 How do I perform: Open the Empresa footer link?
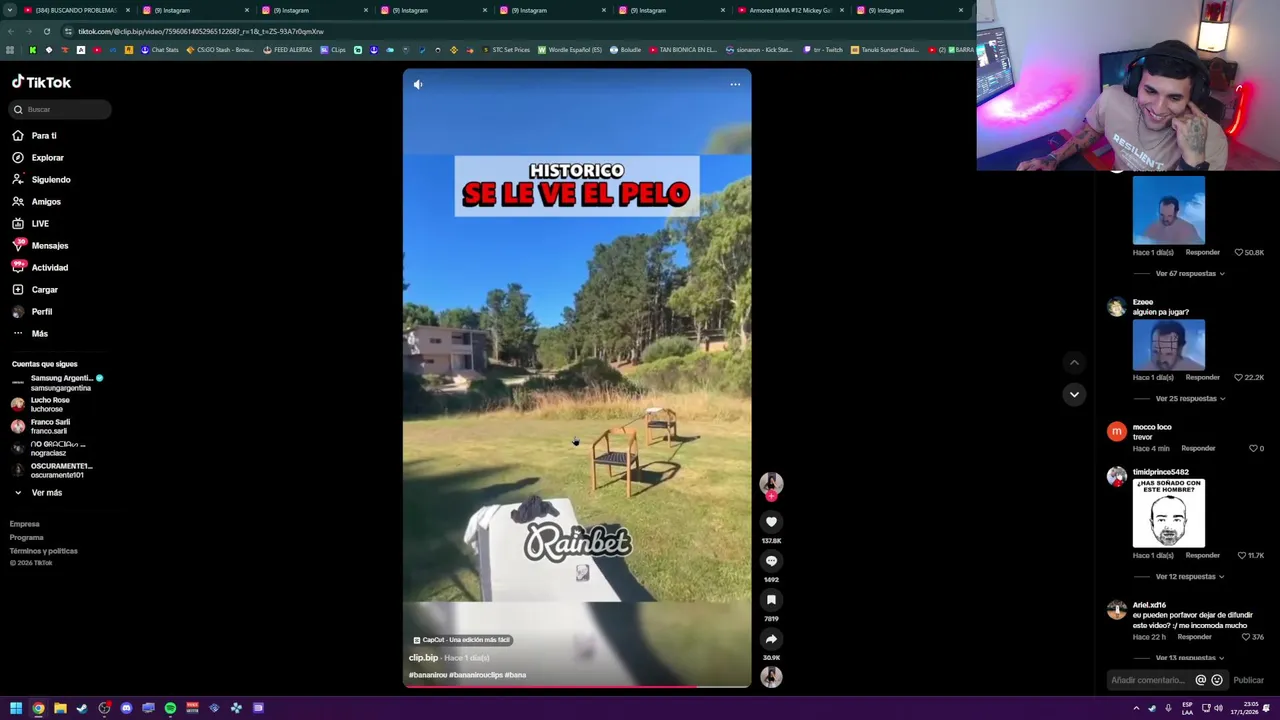[25, 524]
